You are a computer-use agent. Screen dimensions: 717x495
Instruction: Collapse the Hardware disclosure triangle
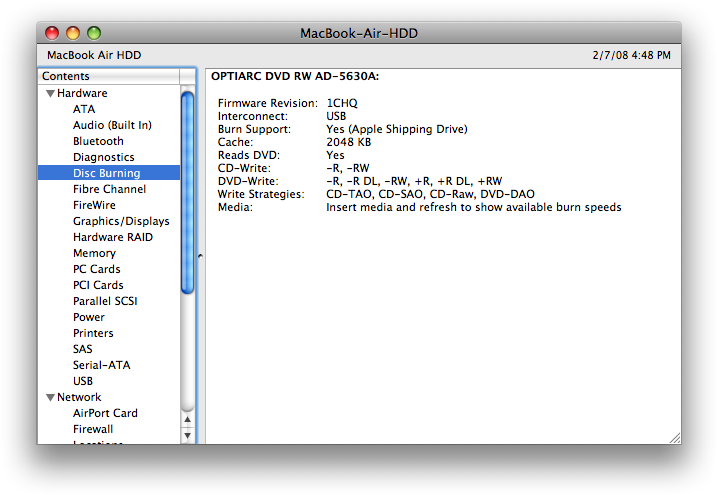point(51,93)
